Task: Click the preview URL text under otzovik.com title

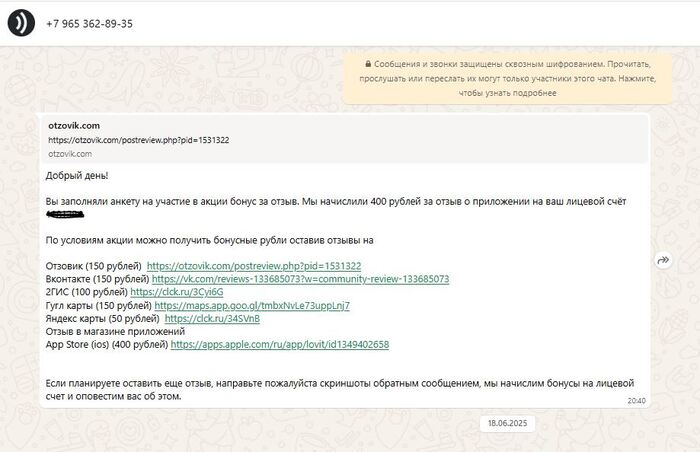Action: click(139, 140)
